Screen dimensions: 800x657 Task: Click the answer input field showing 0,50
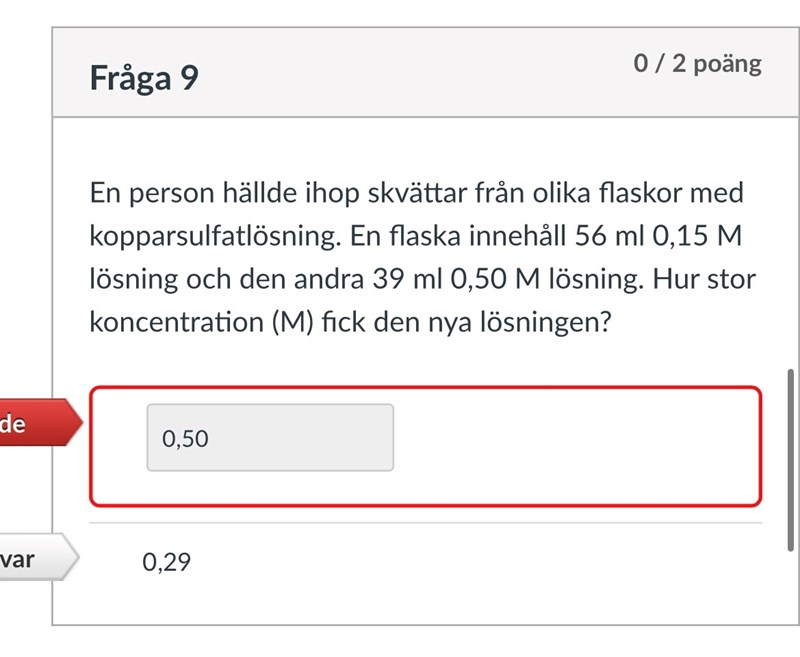pyautogui.click(x=270, y=437)
